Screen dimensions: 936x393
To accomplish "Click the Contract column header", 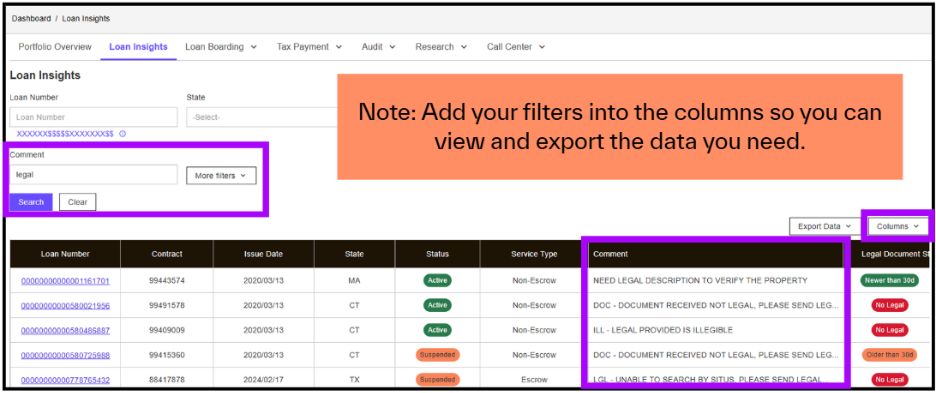I will click(x=167, y=254).
